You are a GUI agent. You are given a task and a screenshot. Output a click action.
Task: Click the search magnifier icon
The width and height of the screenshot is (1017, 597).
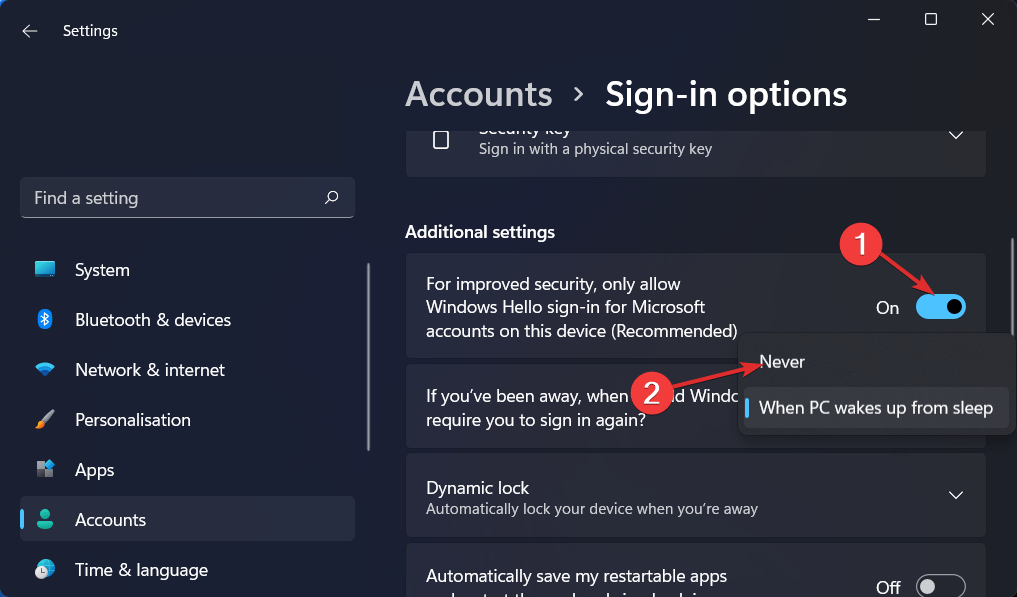point(331,197)
